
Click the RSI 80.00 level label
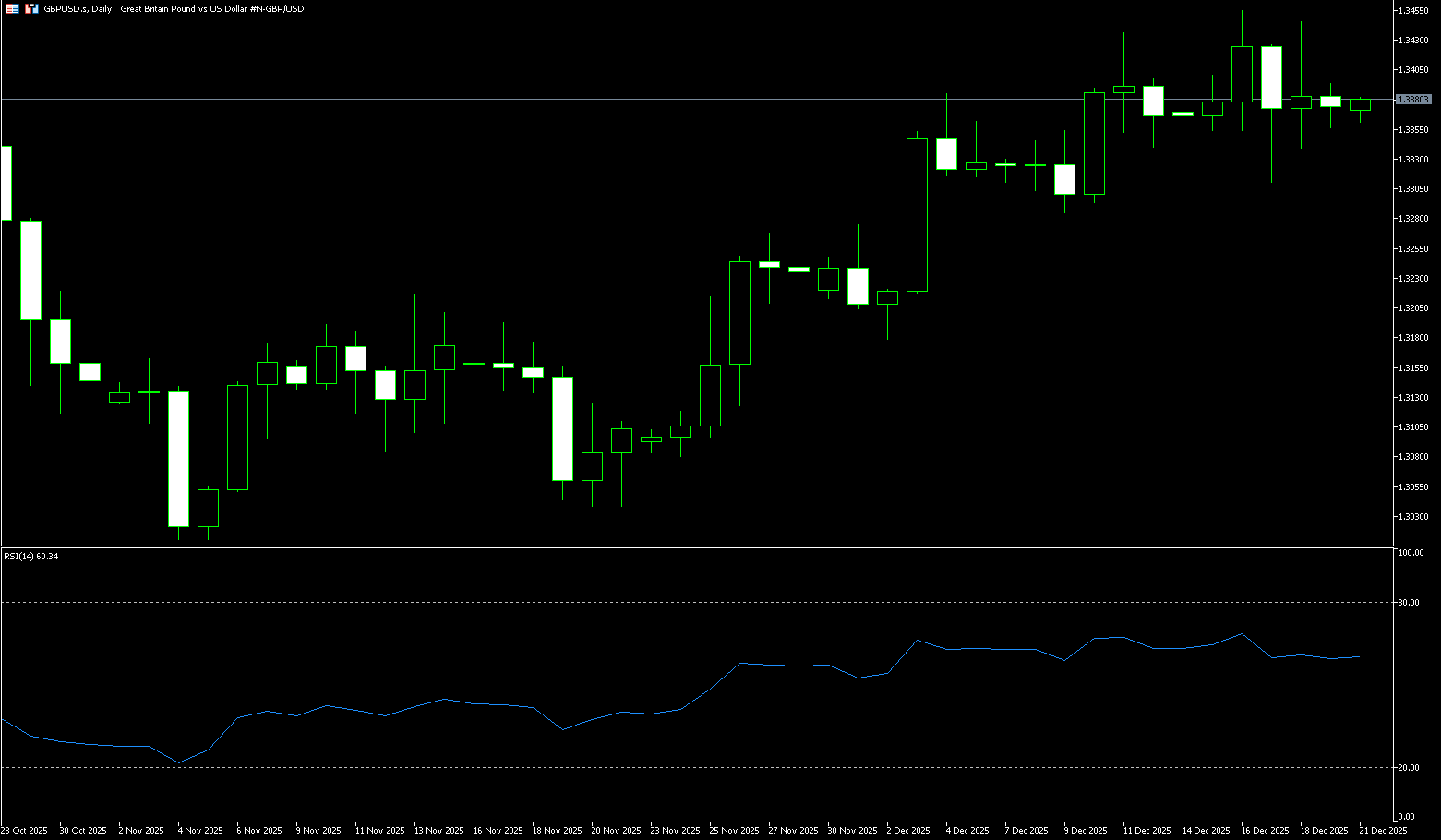pyautogui.click(x=1409, y=603)
